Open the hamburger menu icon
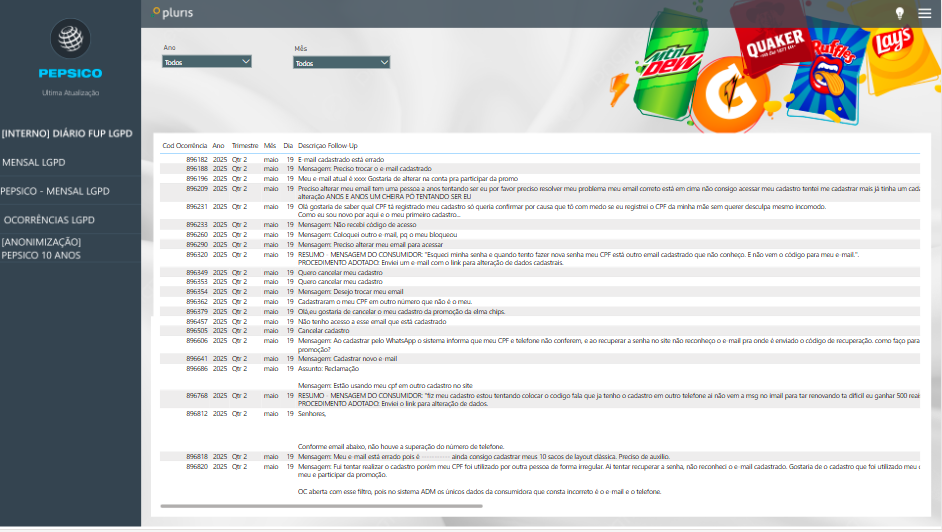The width and height of the screenshot is (942, 532). (x=925, y=13)
